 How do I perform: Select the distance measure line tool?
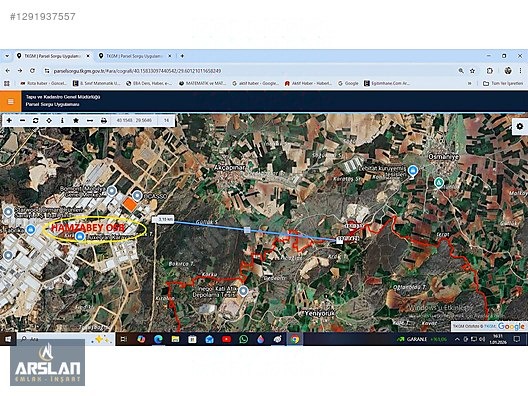(90, 121)
